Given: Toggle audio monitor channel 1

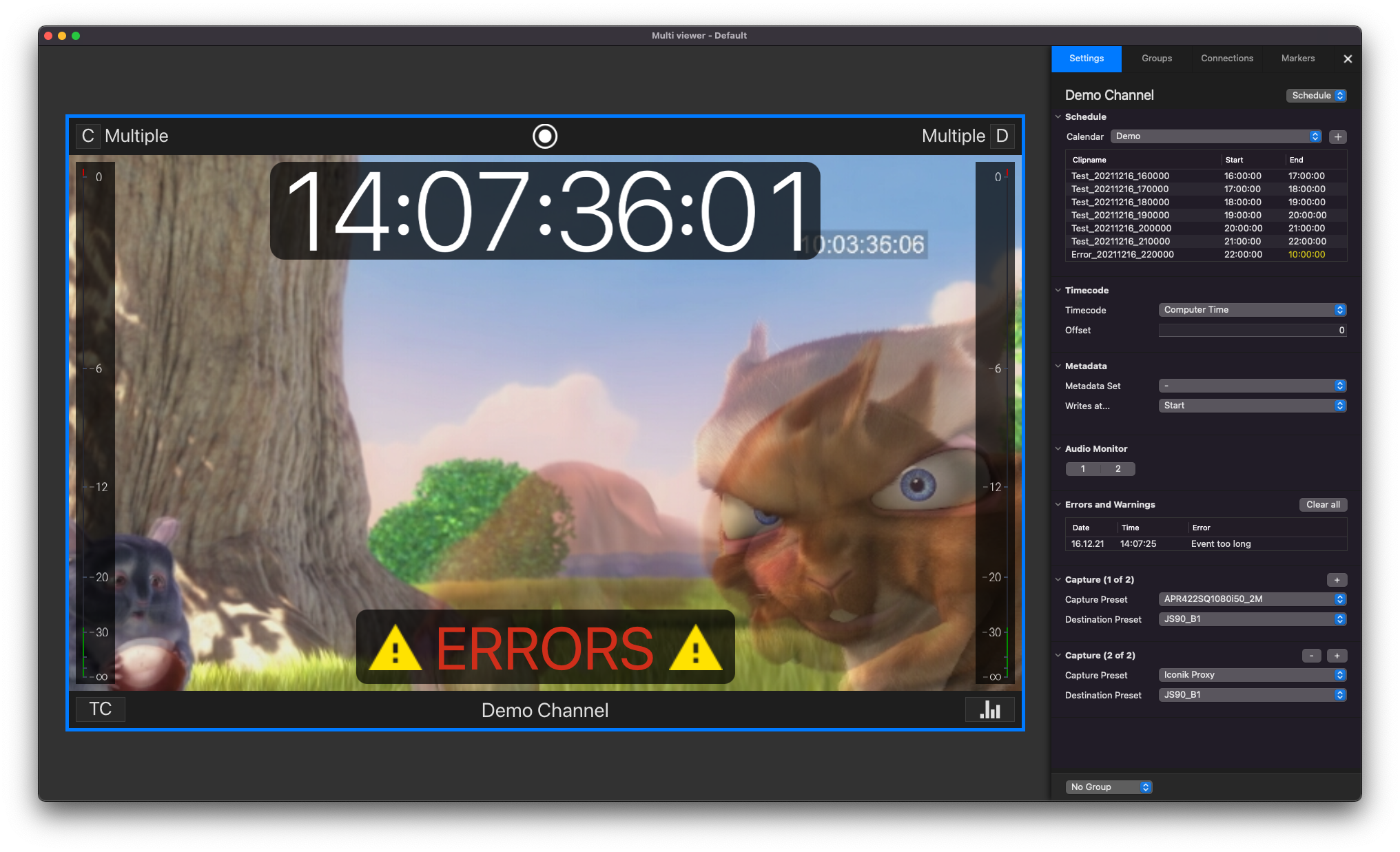Looking at the screenshot, I should tap(1083, 469).
